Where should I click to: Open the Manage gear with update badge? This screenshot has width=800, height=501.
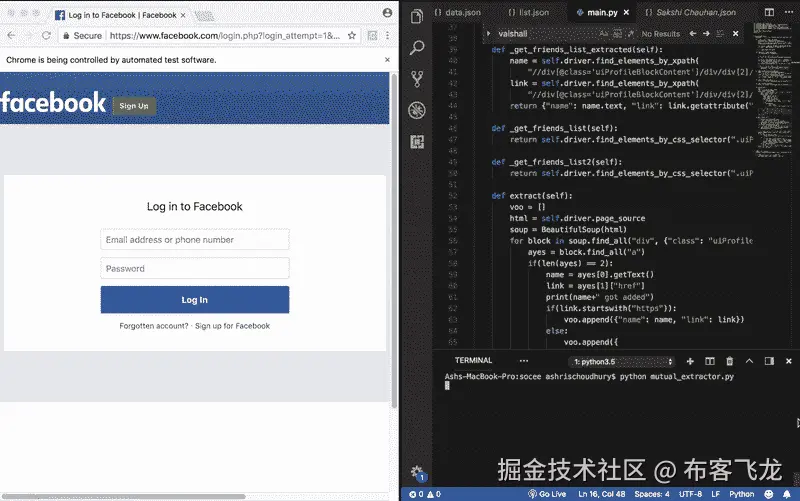(417, 472)
